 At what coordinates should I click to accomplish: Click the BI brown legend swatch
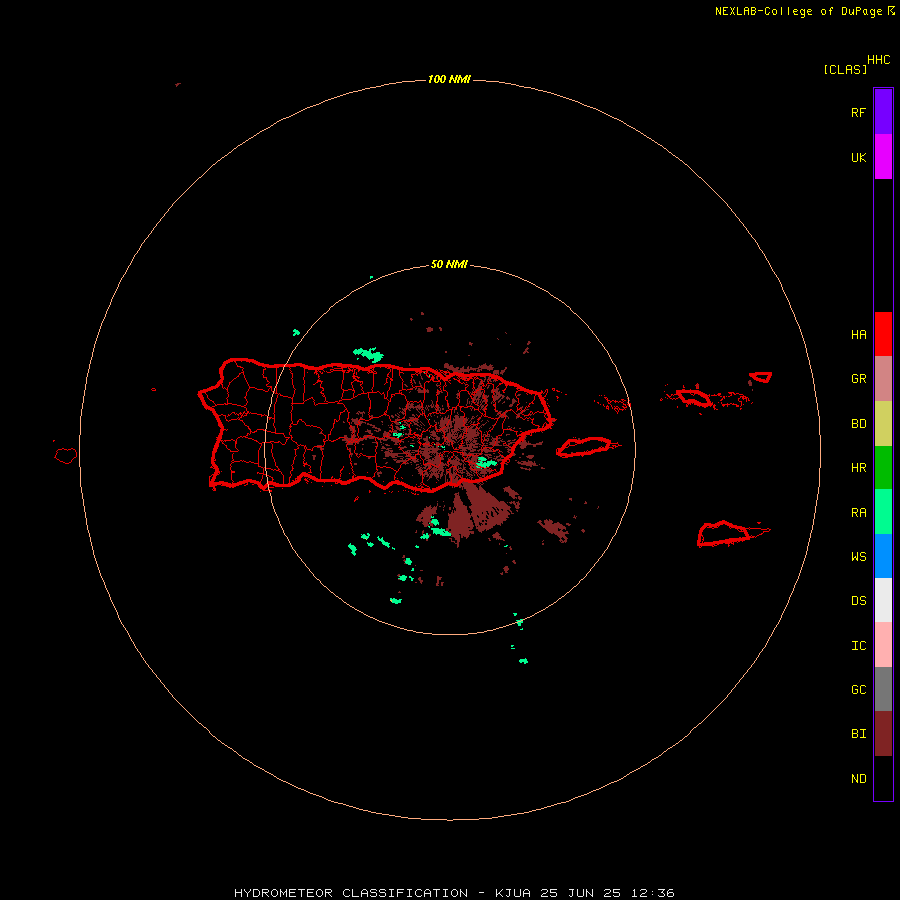pos(883,734)
